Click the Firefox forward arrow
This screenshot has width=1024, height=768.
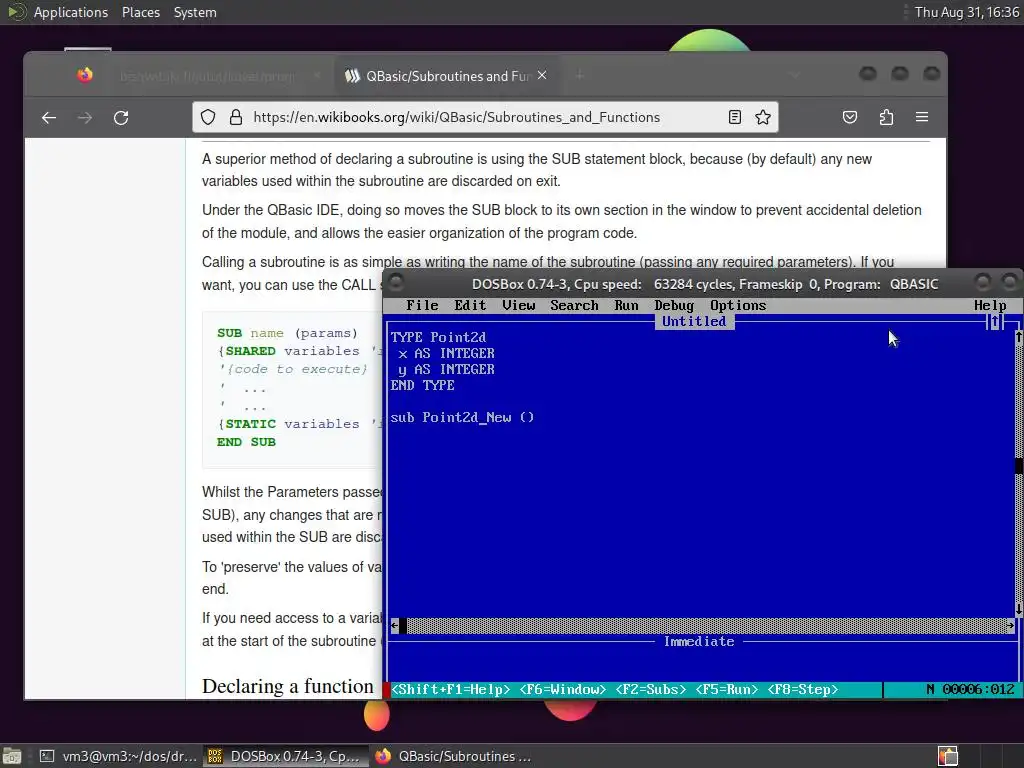click(x=85, y=118)
